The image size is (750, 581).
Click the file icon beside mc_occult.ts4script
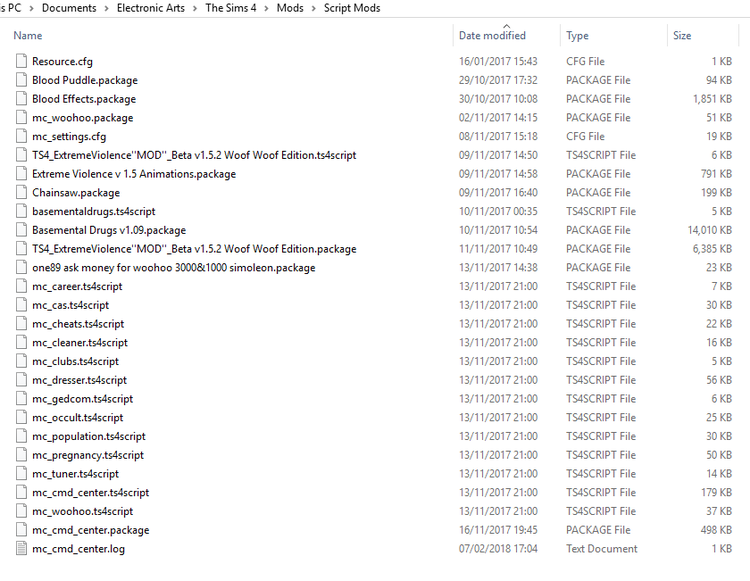tap(21, 417)
